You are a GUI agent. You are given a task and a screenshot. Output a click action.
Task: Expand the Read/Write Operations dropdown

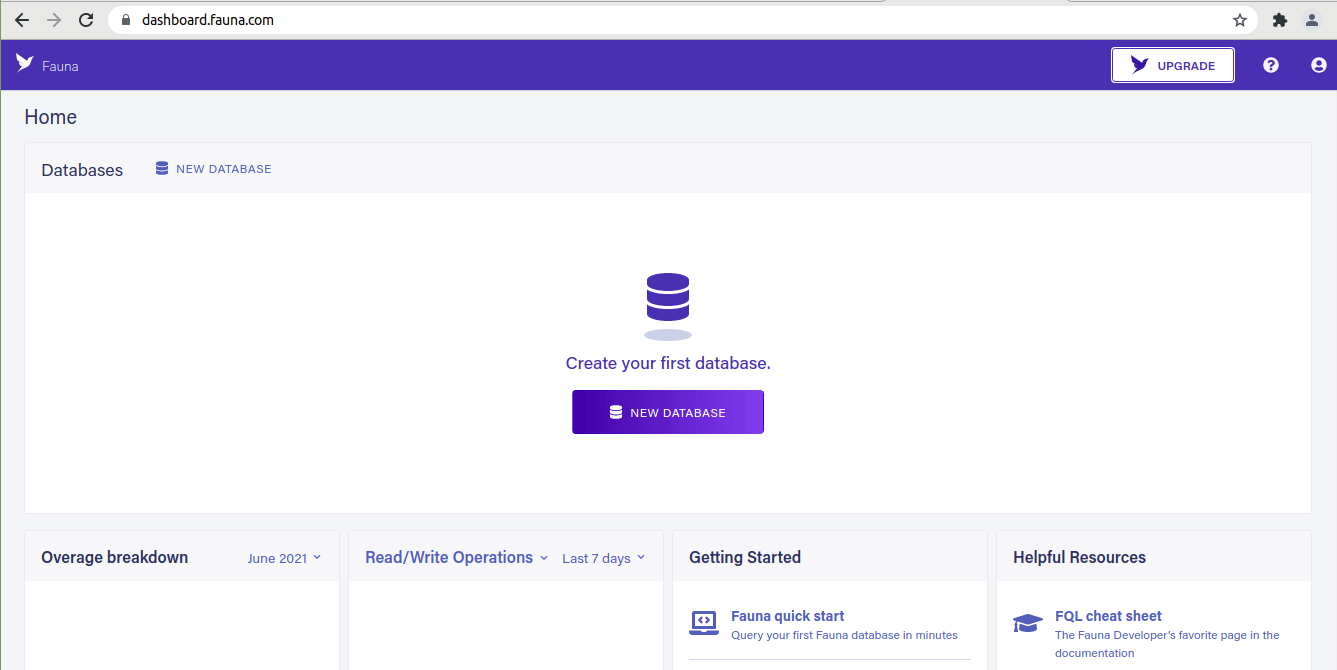click(x=457, y=558)
